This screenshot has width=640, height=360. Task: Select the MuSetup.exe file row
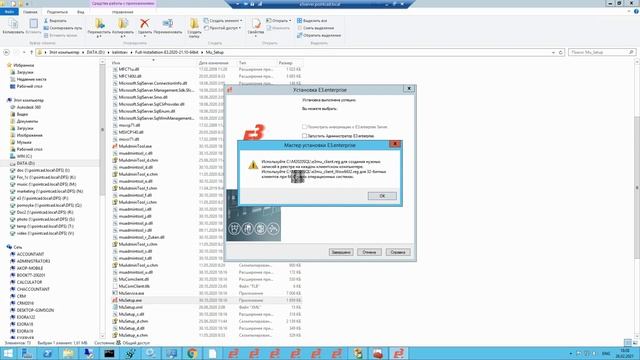pyautogui.click(x=206, y=300)
